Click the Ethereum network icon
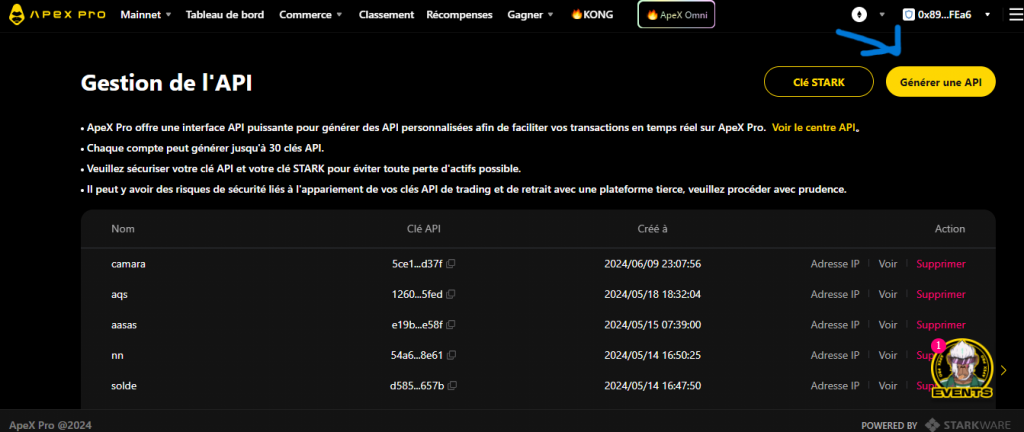Image resolution: width=1024 pixels, height=432 pixels. (859, 15)
